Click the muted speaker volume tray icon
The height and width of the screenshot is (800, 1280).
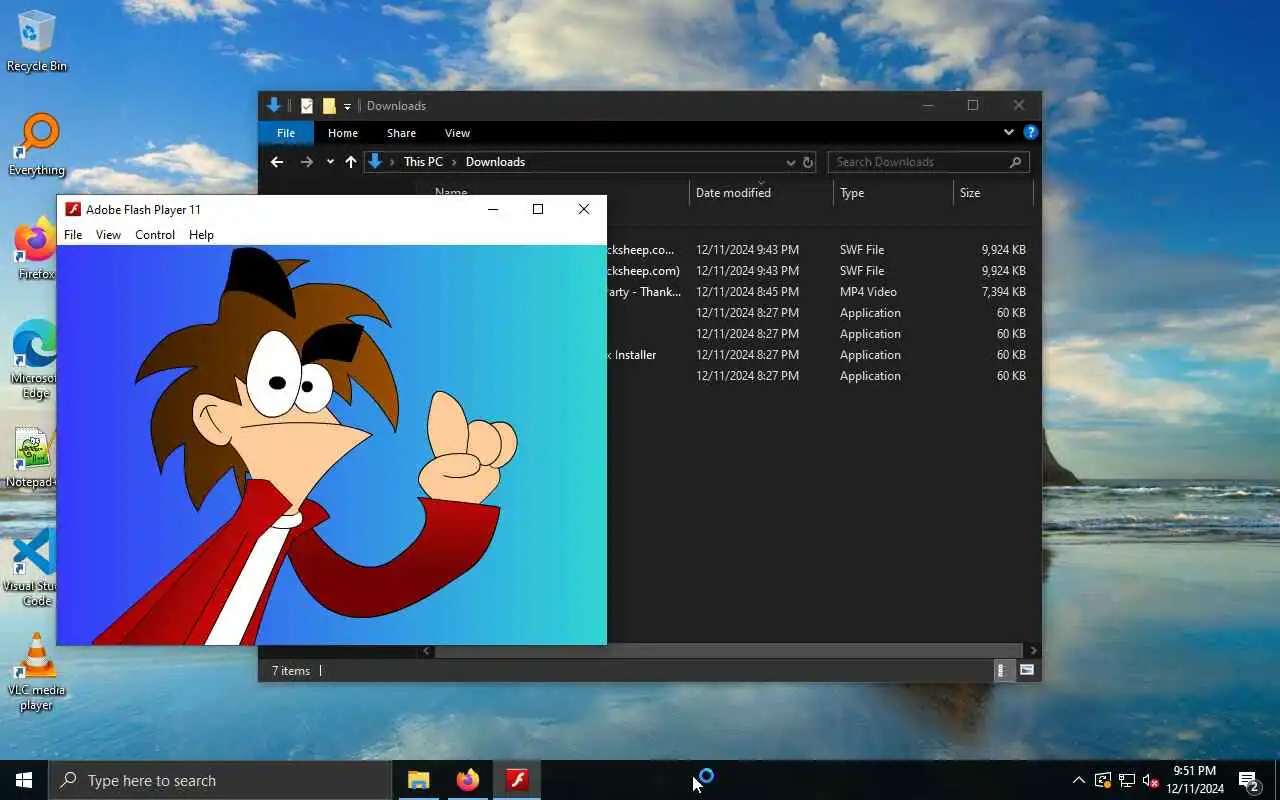(x=1150, y=780)
